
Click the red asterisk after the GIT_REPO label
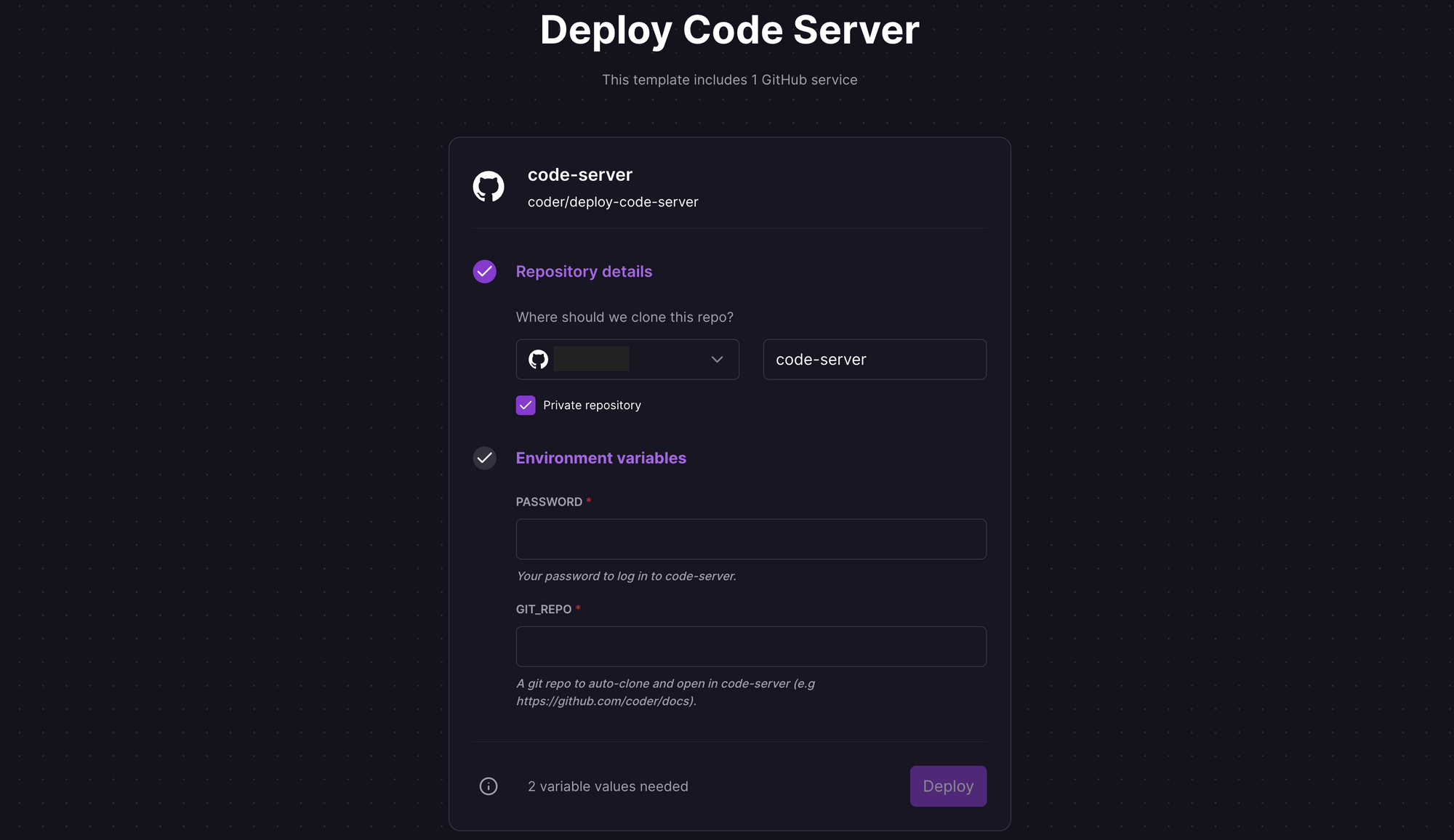[x=578, y=609]
